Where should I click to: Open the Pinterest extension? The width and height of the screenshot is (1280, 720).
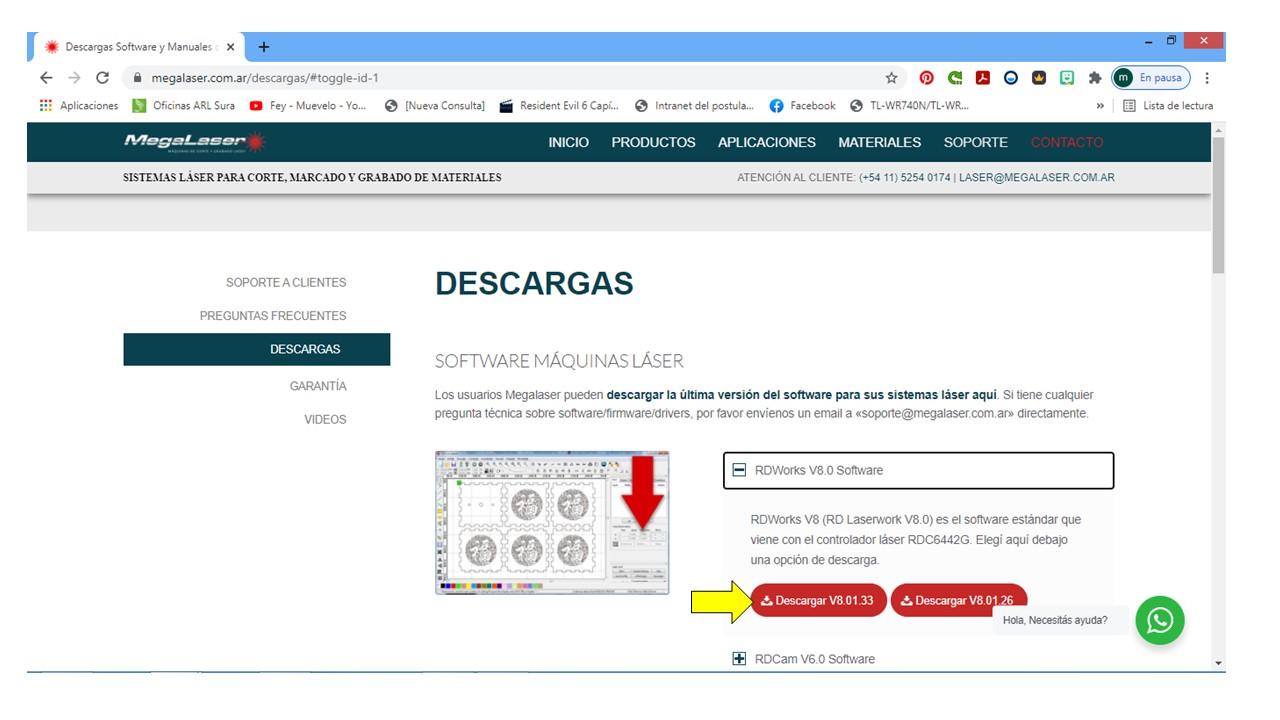927,78
